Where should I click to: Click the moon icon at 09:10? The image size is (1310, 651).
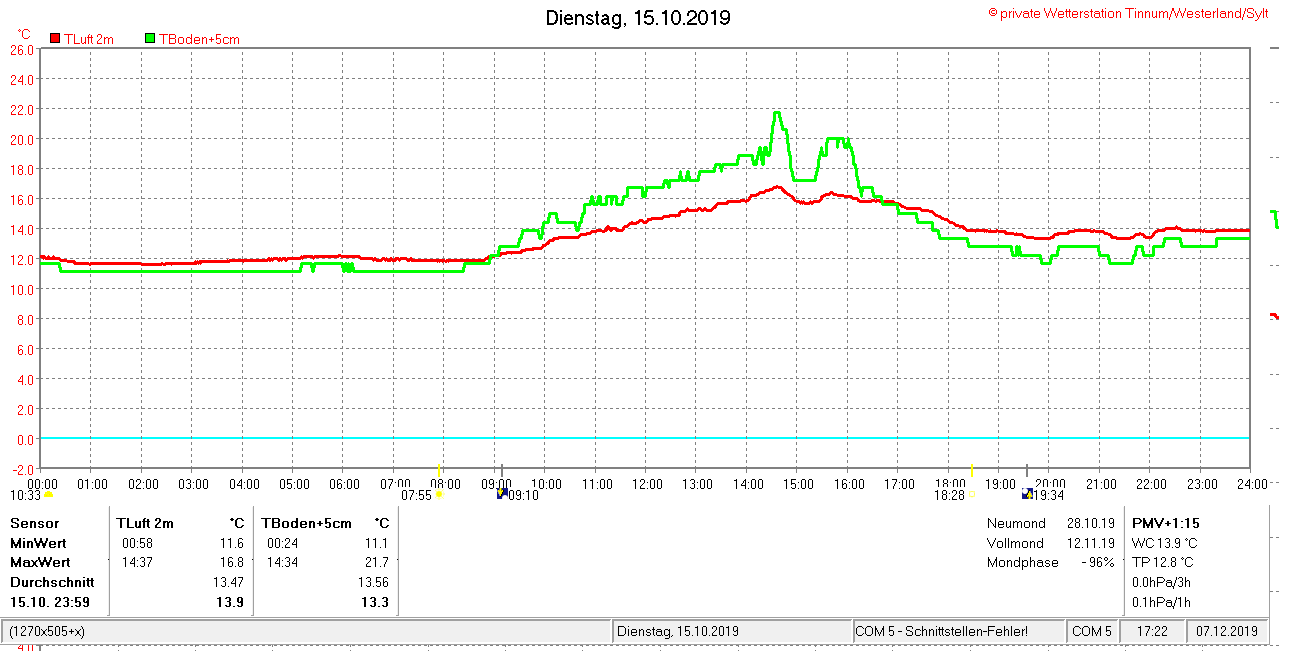pyautogui.click(x=502, y=493)
